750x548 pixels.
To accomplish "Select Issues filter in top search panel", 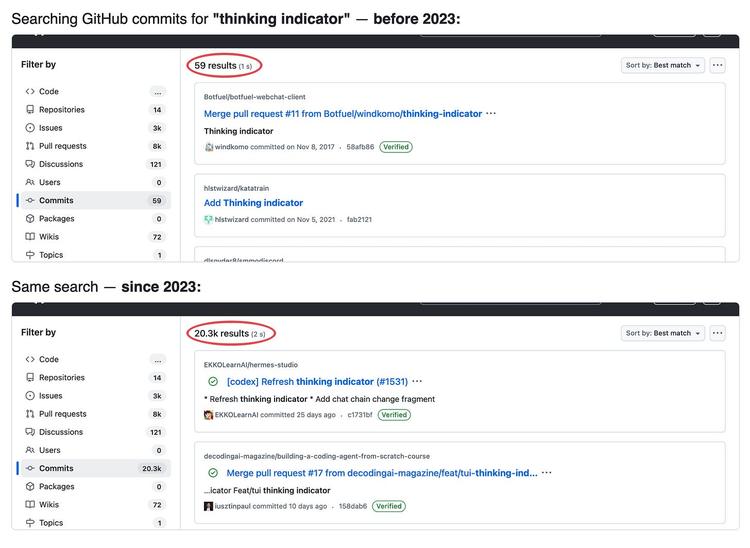I will 94,128.
